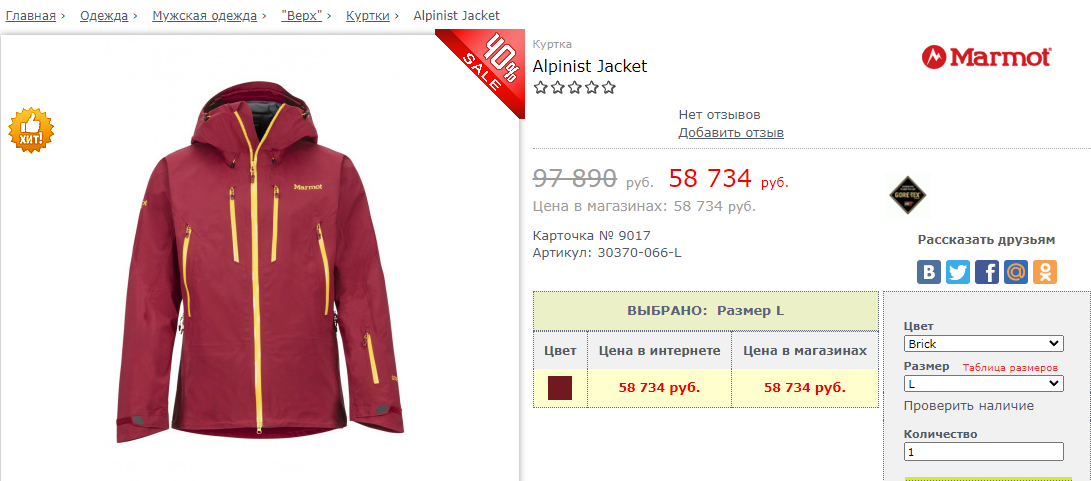This screenshot has width=1091, height=481.
Task: Share on Twitter bird icon
Action: tap(958, 271)
